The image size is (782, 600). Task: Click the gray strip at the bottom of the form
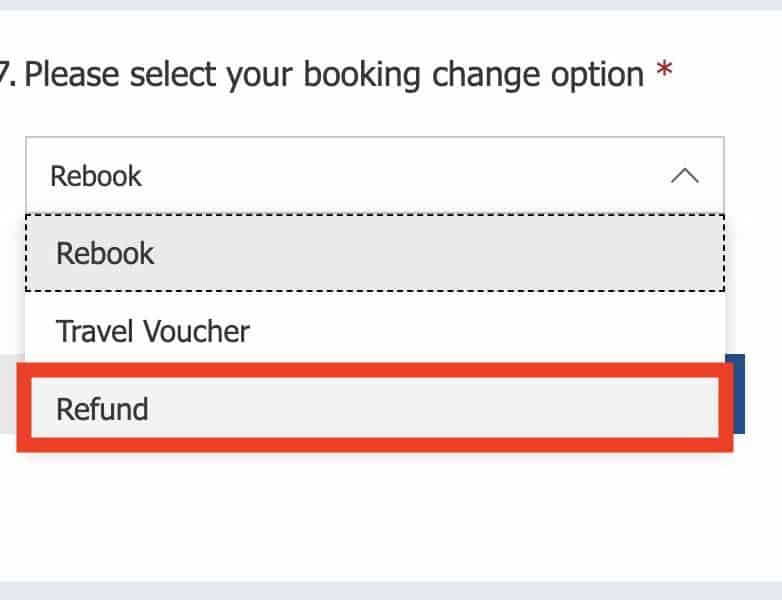pyautogui.click(x=391, y=591)
